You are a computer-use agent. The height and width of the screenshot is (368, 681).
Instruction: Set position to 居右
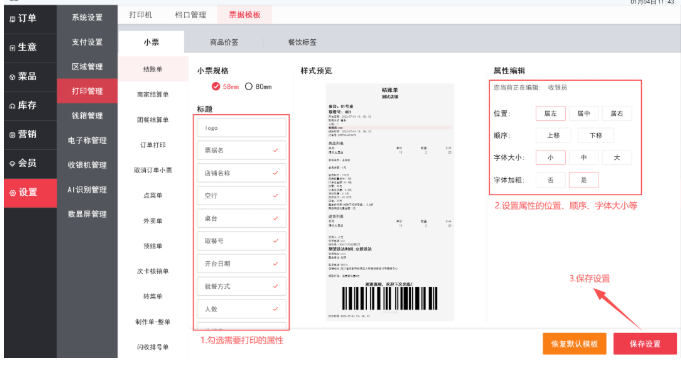point(617,113)
